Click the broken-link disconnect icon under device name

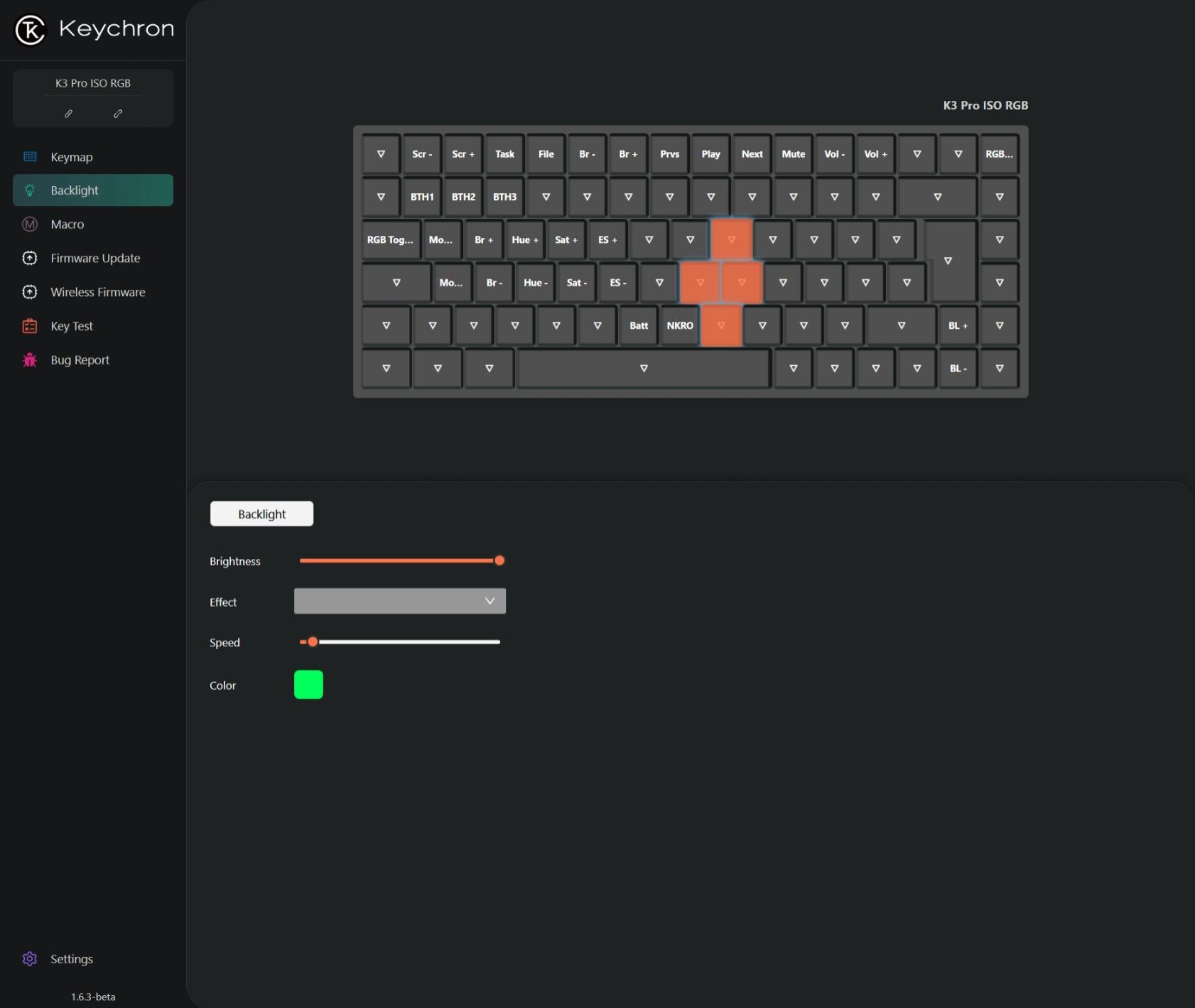[x=118, y=114]
